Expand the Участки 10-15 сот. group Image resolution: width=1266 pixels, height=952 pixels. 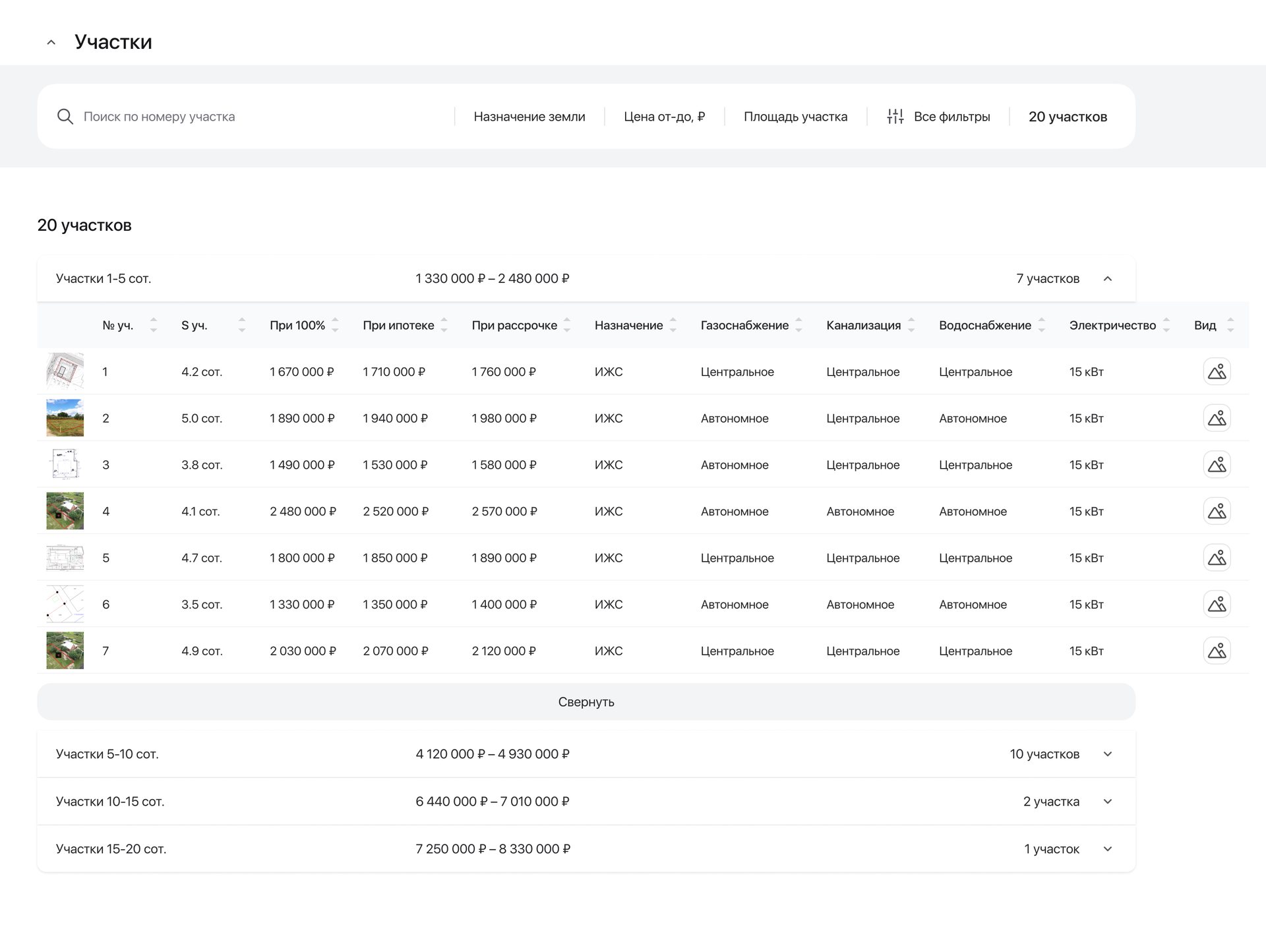coord(1108,802)
